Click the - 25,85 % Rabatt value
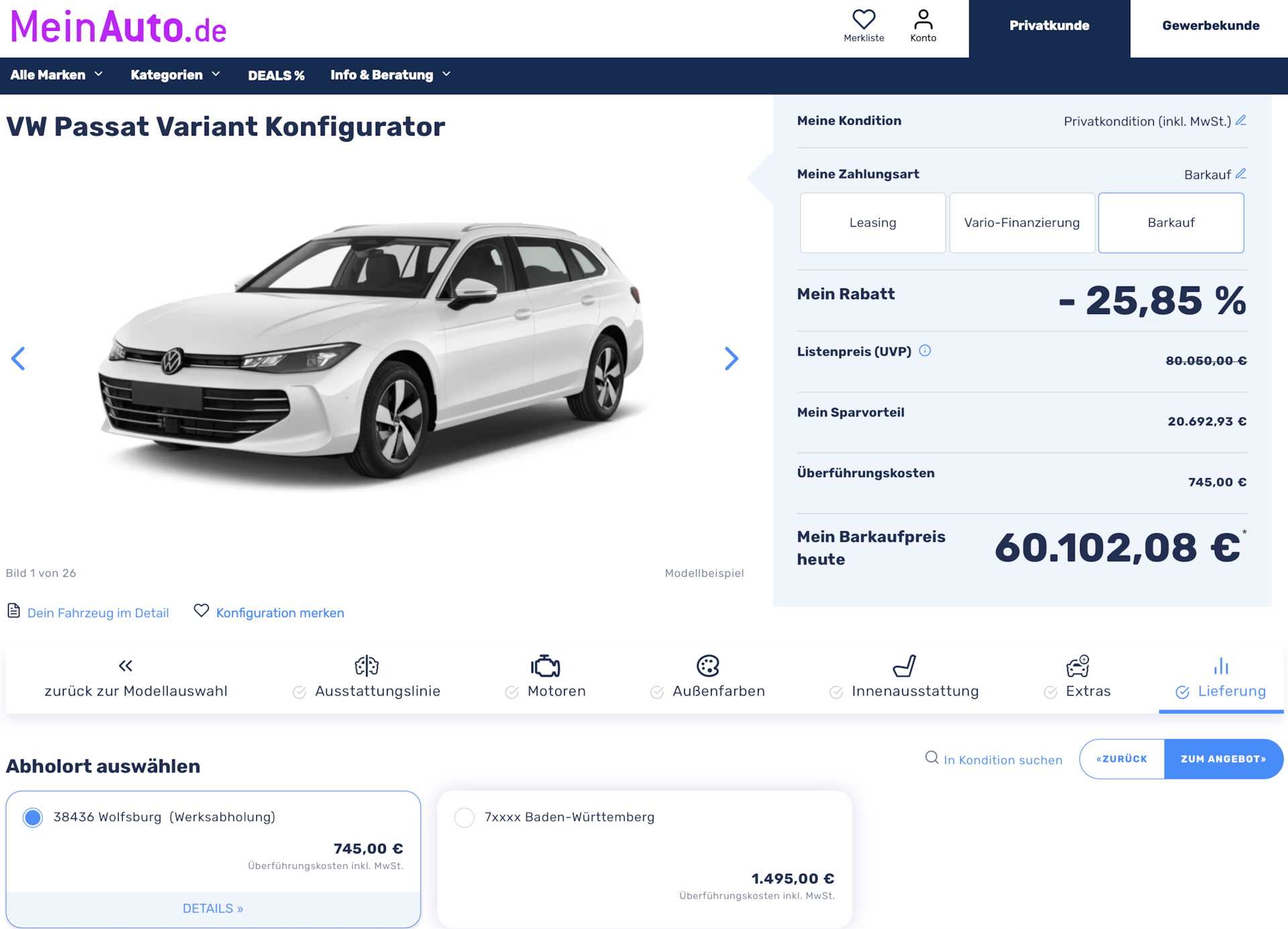This screenshot has width=1288, height=929. point(1152,300)
